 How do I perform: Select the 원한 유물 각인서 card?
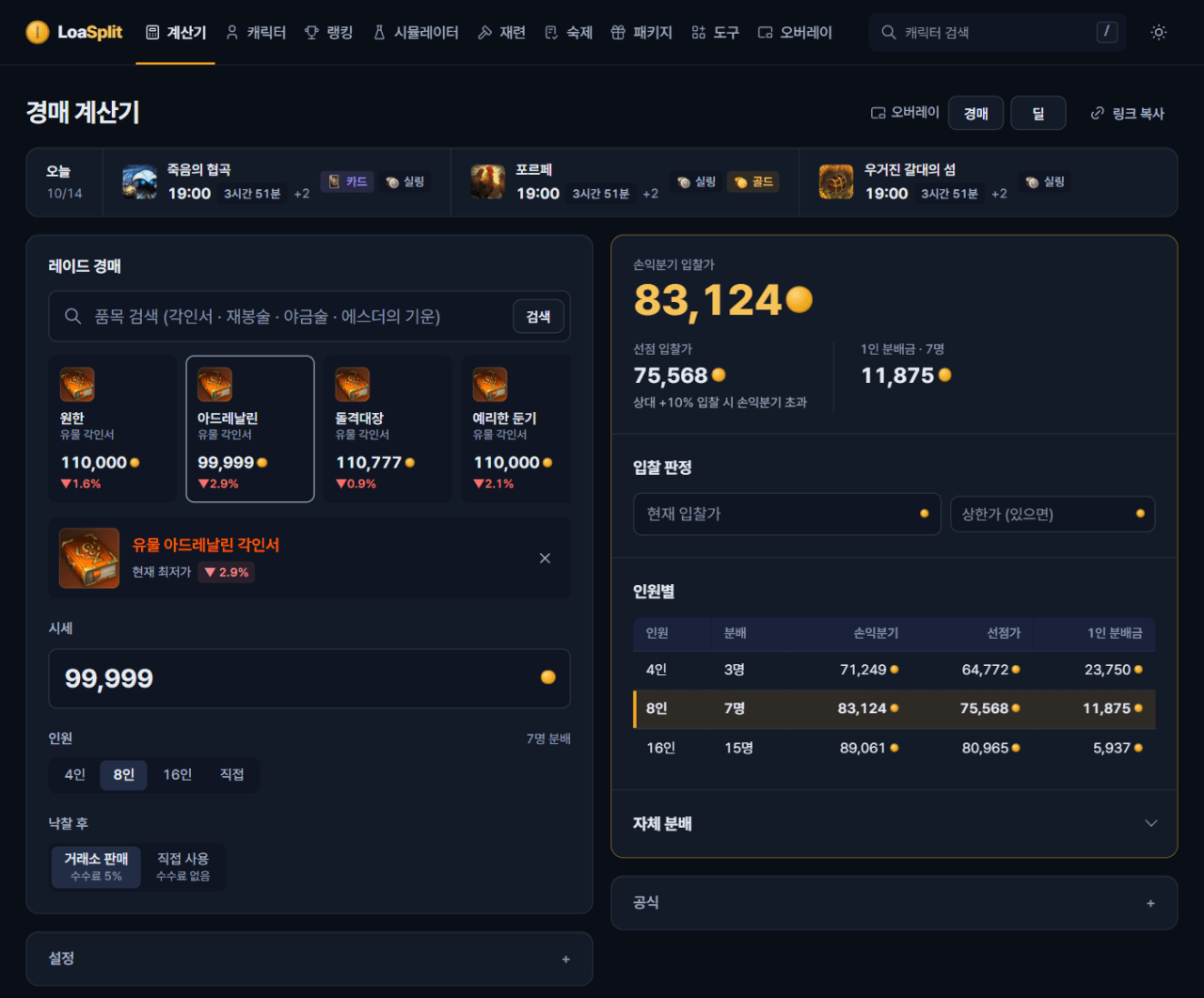pyautogui.click(x=113, y=429)
